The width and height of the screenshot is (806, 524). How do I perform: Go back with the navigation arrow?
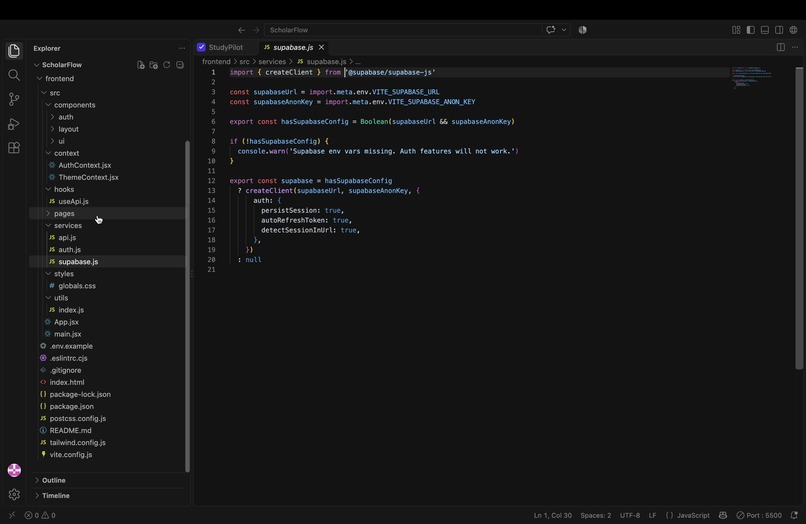pyautogui.click(x=242, y=30)
